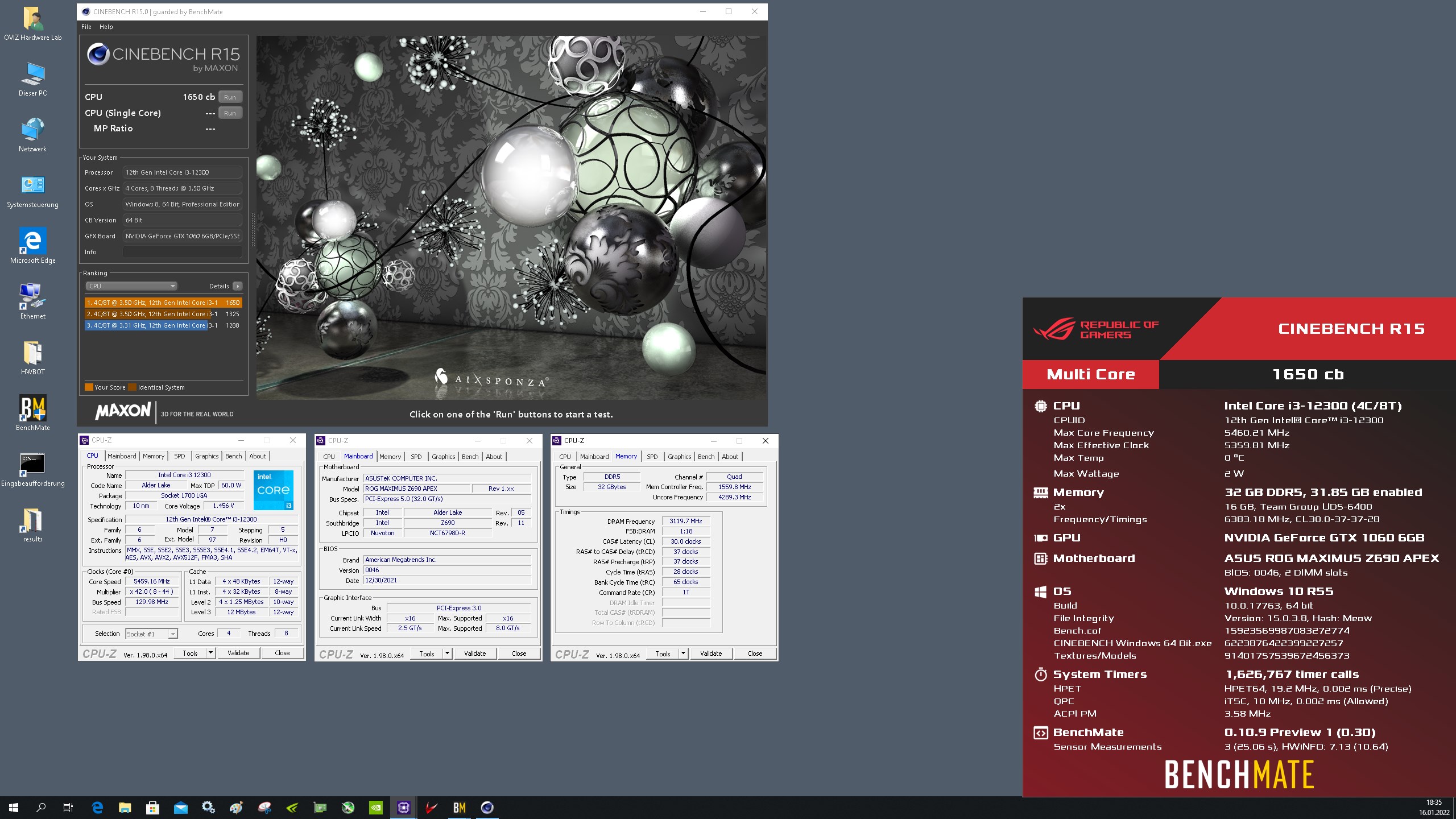Switch to BenchMate BM taskbar icon
This screenshot has width=1456, height=819.
(x=460, y=808)
